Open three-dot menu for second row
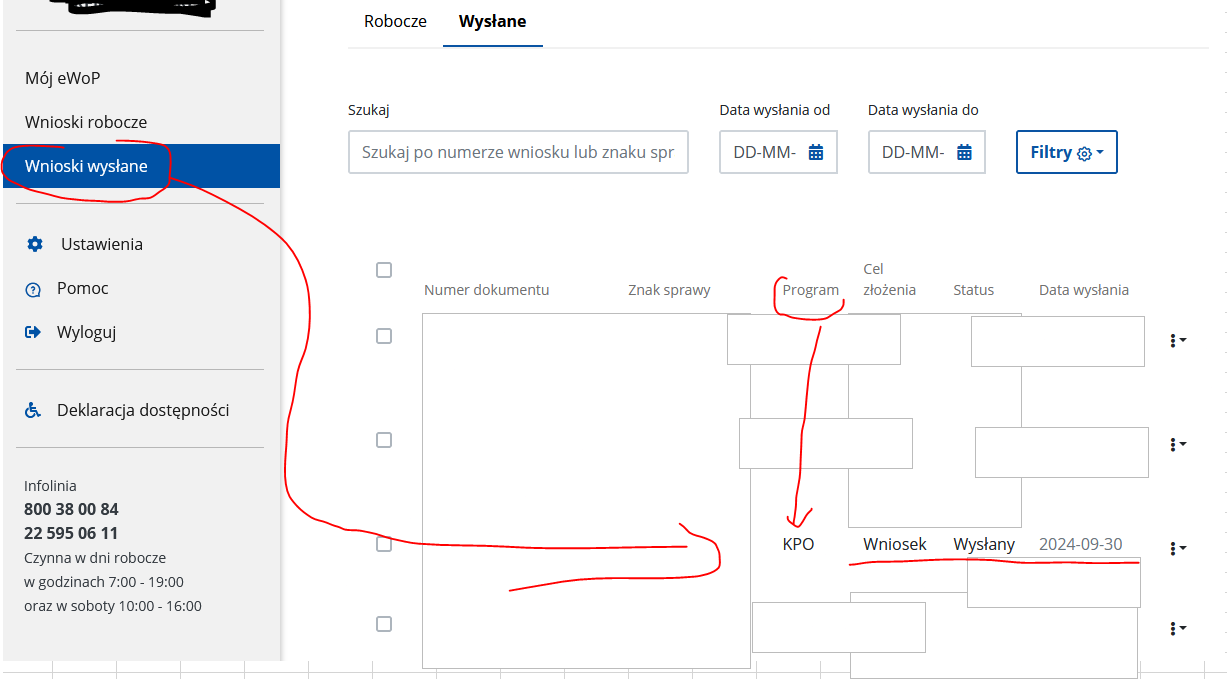The image size is (1227, 679). click(1176, 443)
